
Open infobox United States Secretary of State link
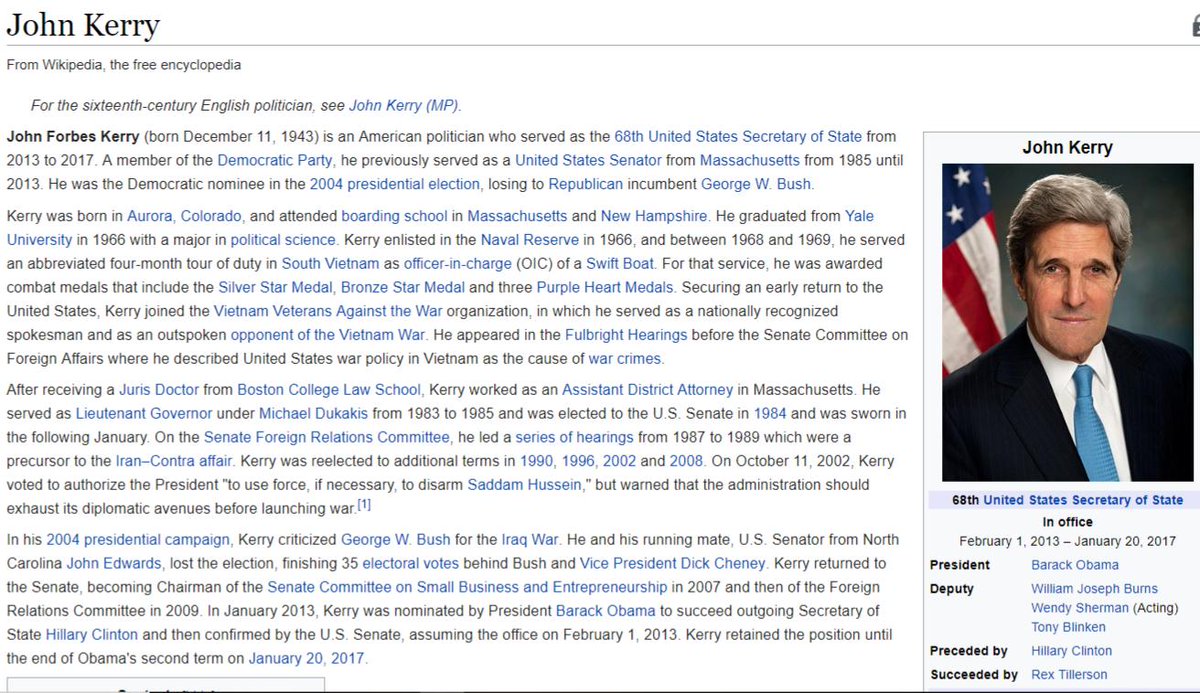[1083, 501]
